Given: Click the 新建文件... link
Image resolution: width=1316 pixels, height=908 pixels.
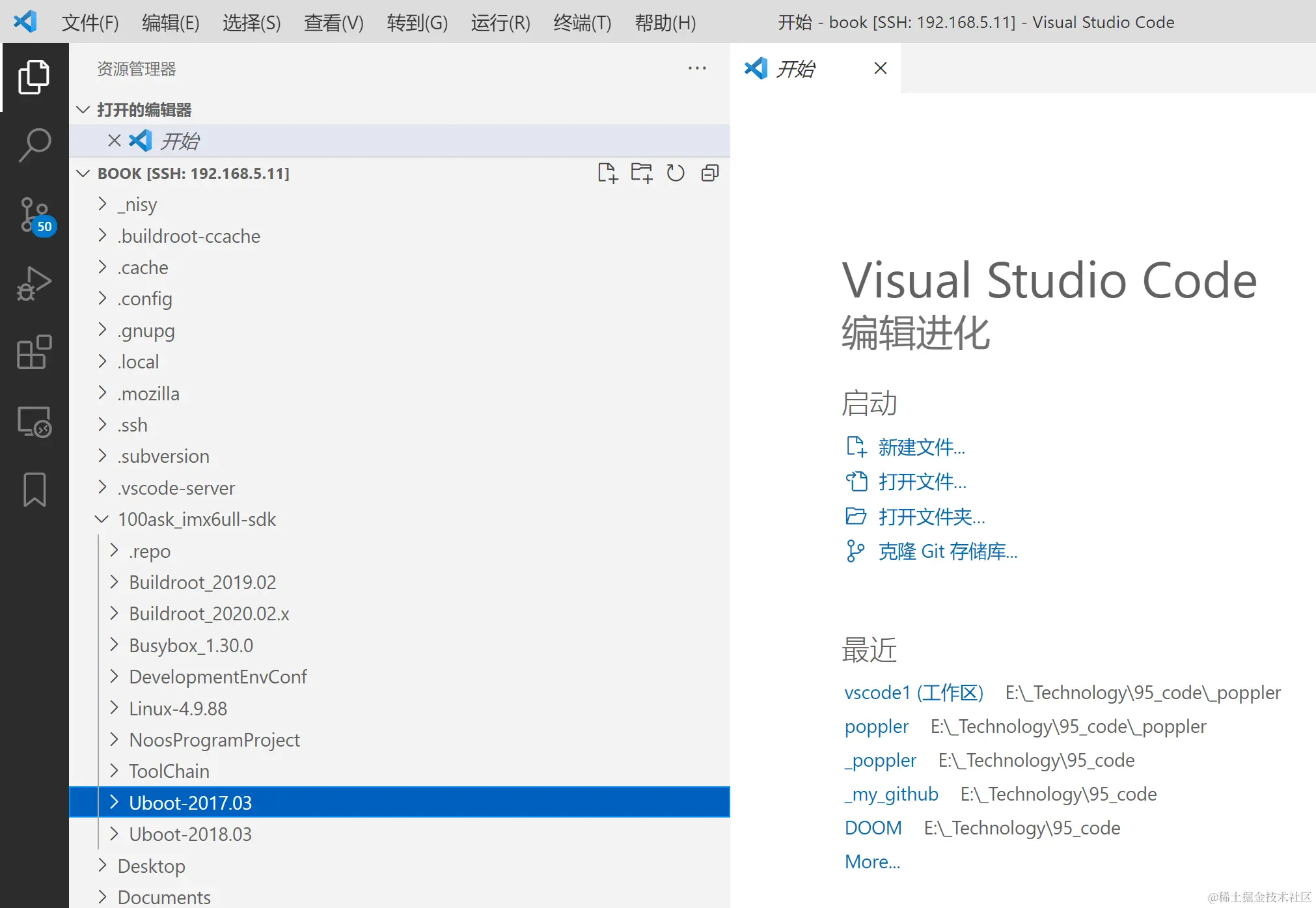Looking at the screenshot, I should tap(922, 447).
